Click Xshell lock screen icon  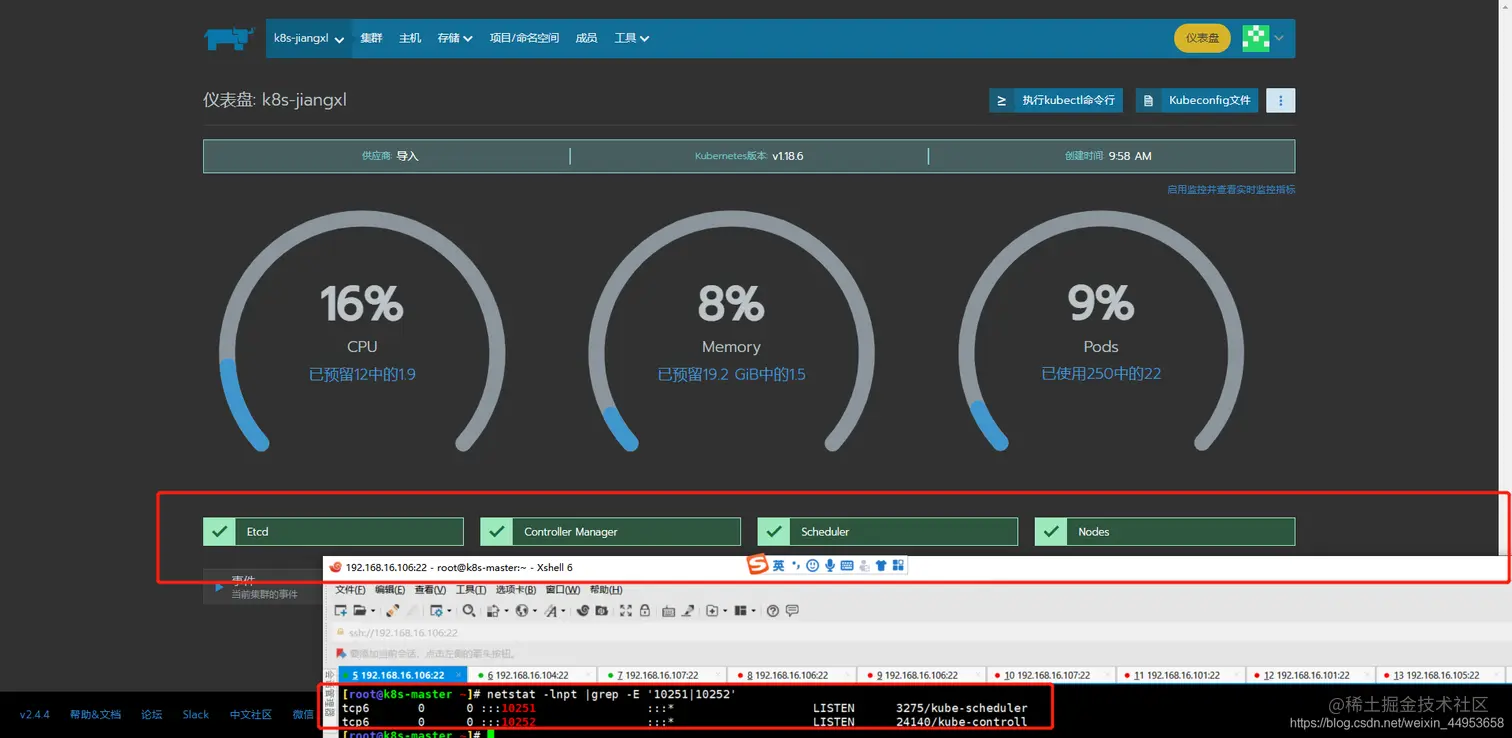coord(644,610)
